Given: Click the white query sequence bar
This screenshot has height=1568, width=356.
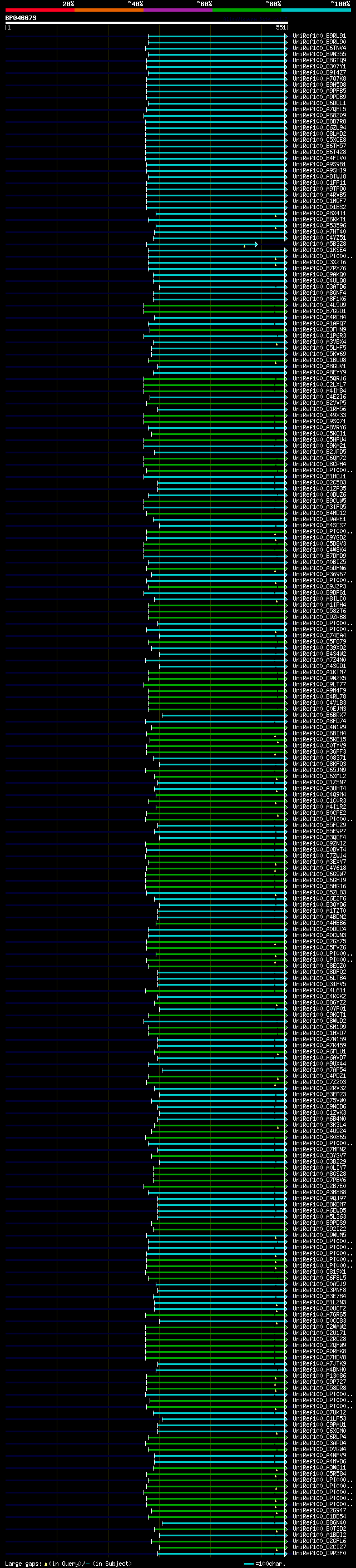Looking at the screenshot, I should tap(147, 23).
